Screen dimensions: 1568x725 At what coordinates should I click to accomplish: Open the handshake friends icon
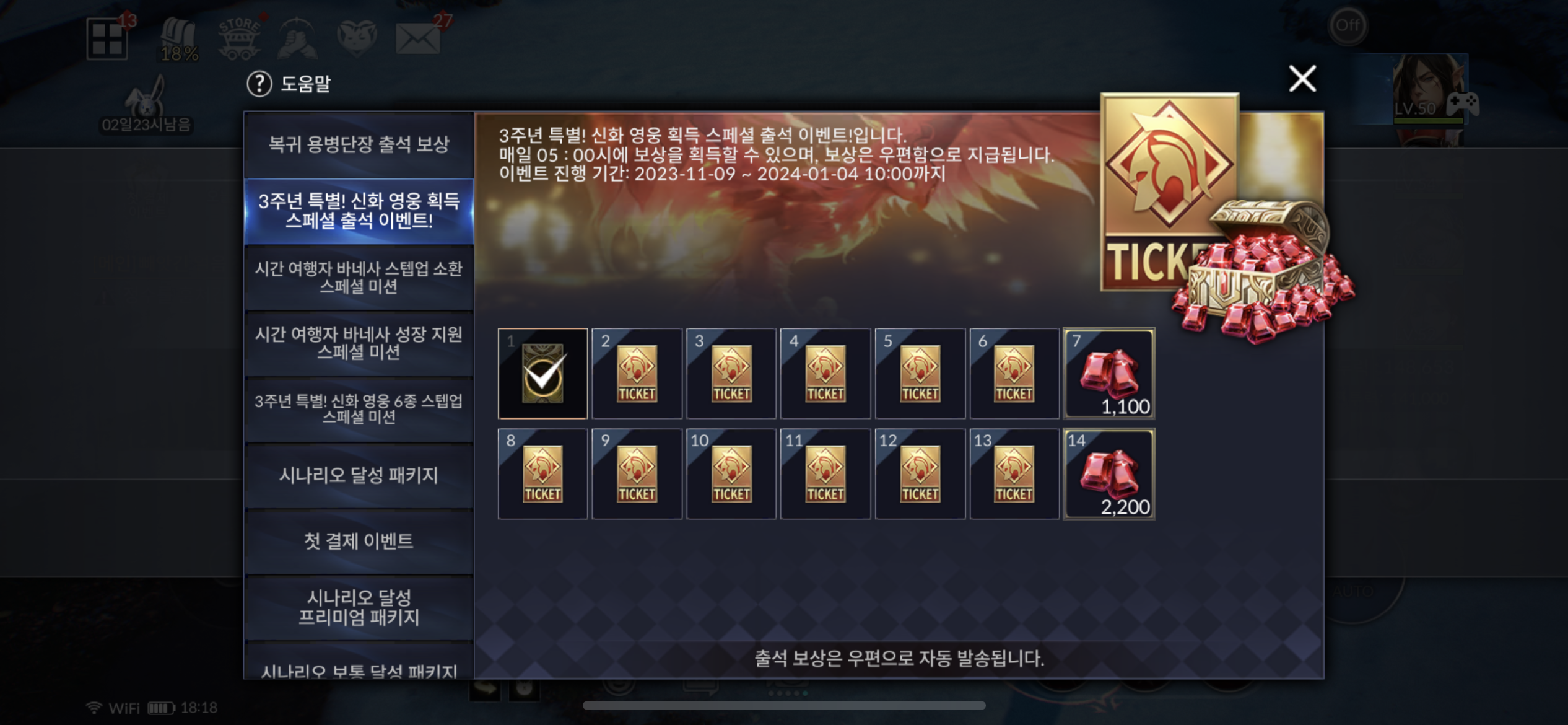pyautogui.click(x=298, y=38)
